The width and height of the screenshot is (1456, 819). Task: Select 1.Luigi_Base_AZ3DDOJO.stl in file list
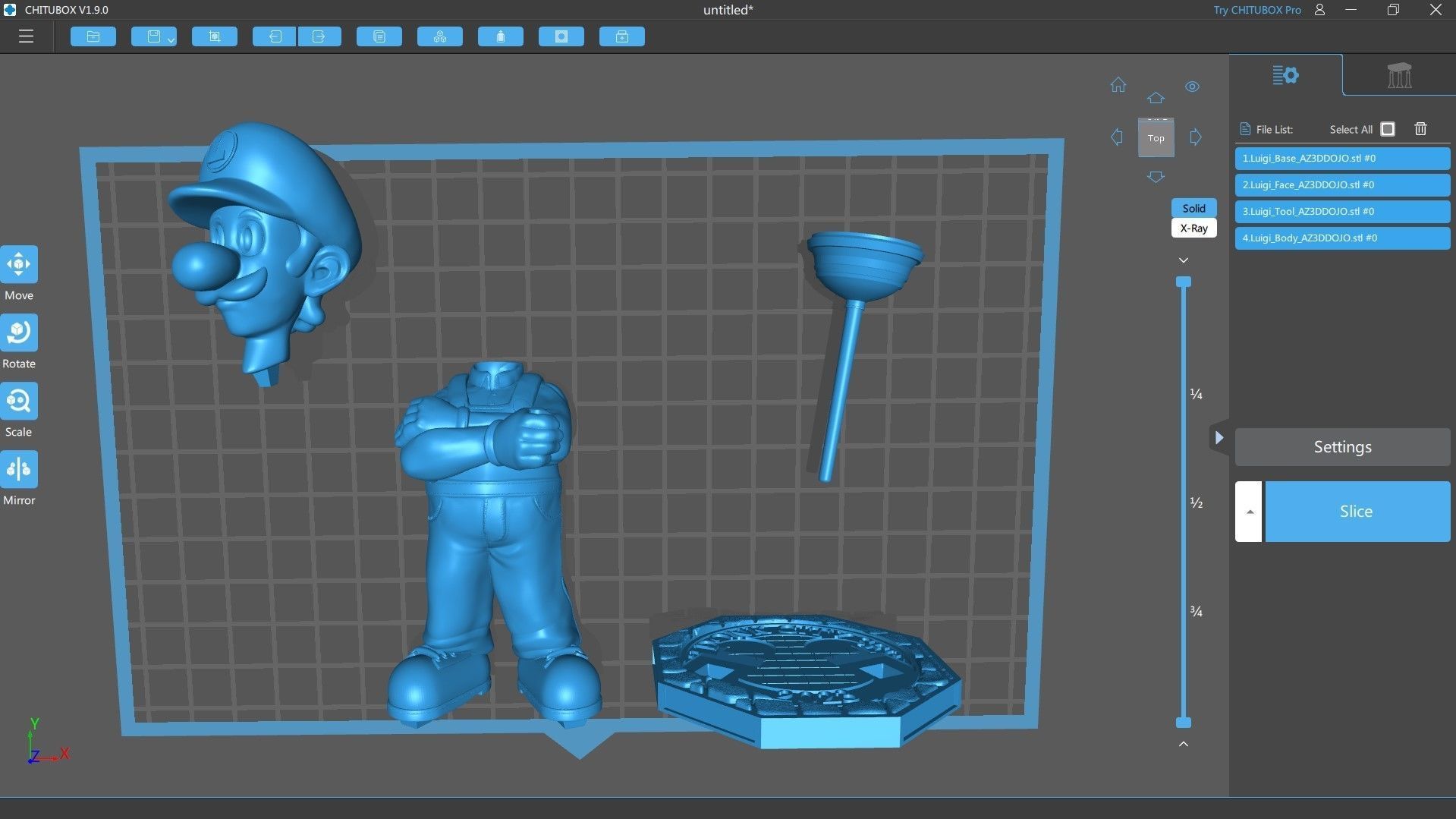click(1342, 159)
